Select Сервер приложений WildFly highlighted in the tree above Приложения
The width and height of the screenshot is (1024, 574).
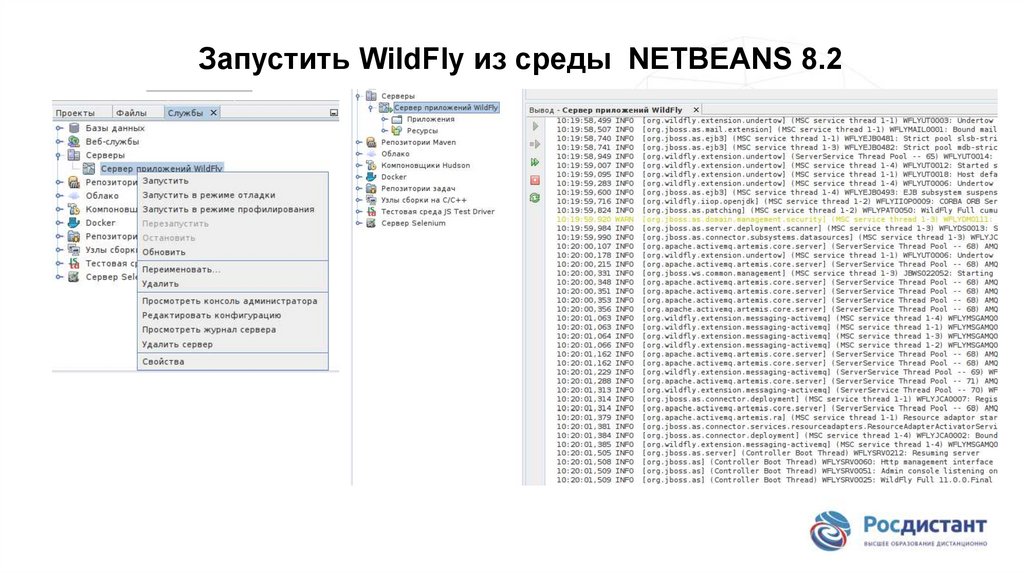click(445, 108)
